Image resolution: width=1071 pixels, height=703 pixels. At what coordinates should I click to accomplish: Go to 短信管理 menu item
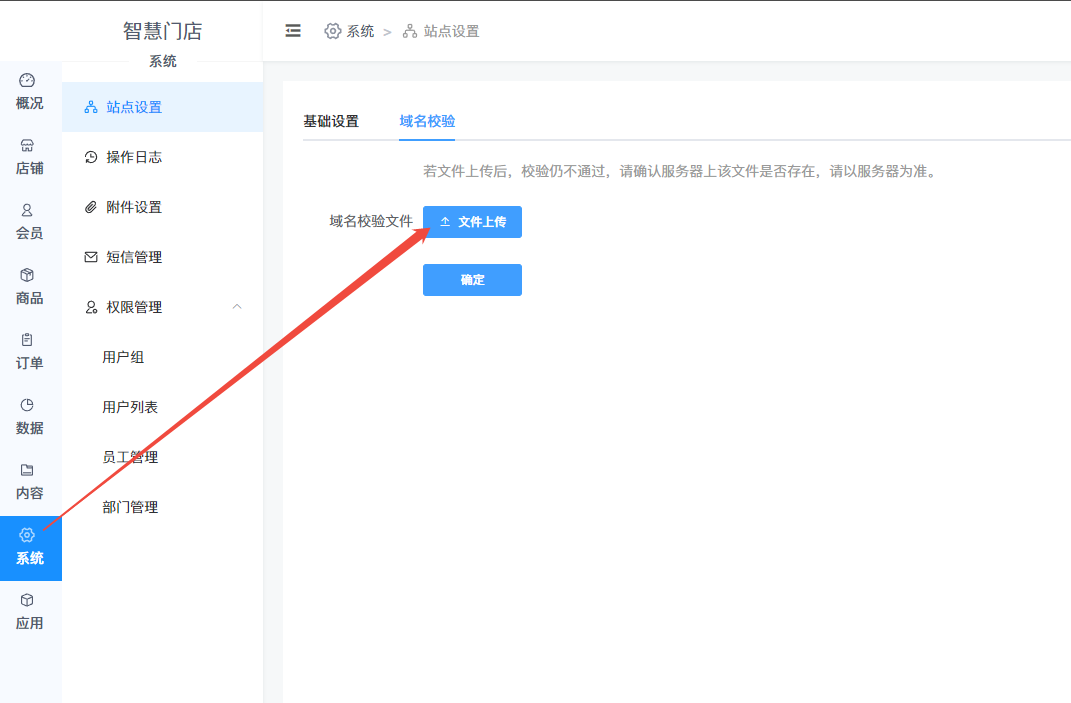134,257
